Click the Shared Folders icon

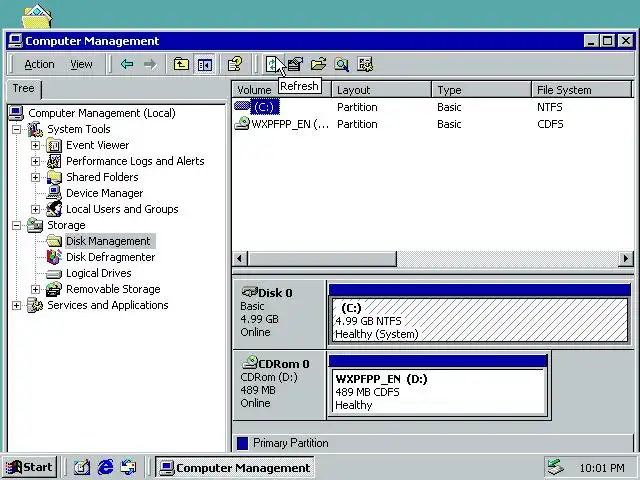tap(54, 177)
